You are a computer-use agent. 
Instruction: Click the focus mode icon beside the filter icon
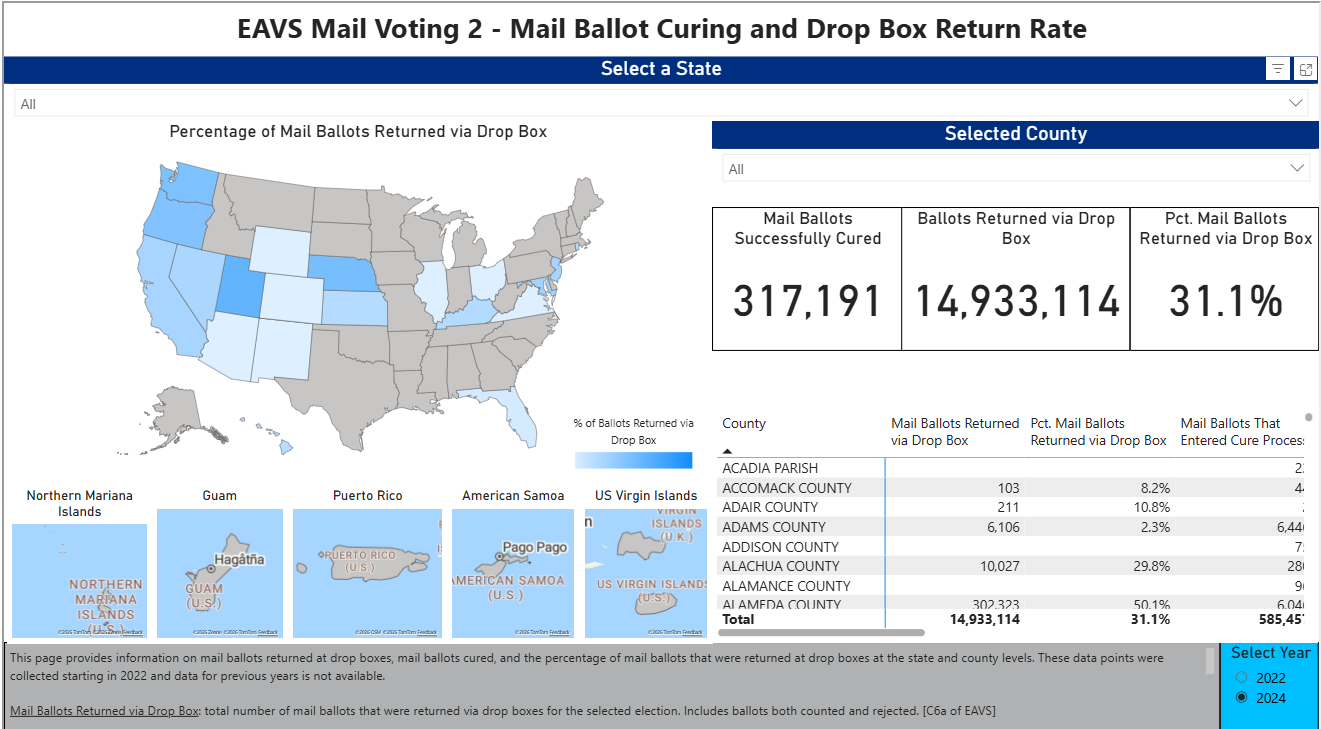(1306, 68)
